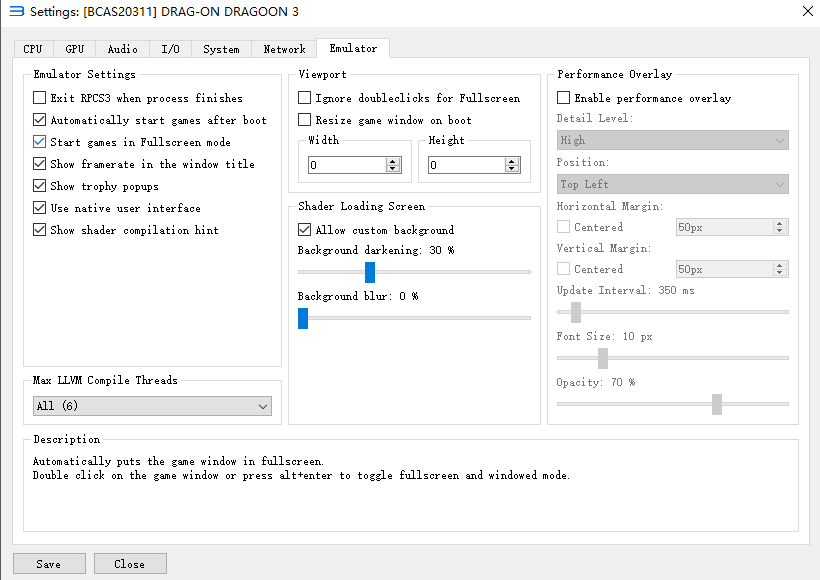The image size is (820, 580).
Task: Click the Description text area
Action: 411,486
